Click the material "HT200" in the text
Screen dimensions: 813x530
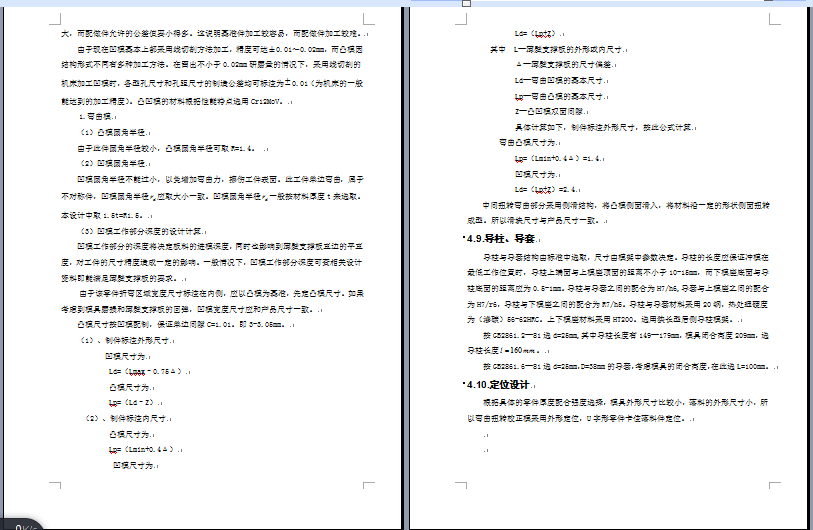624,319
